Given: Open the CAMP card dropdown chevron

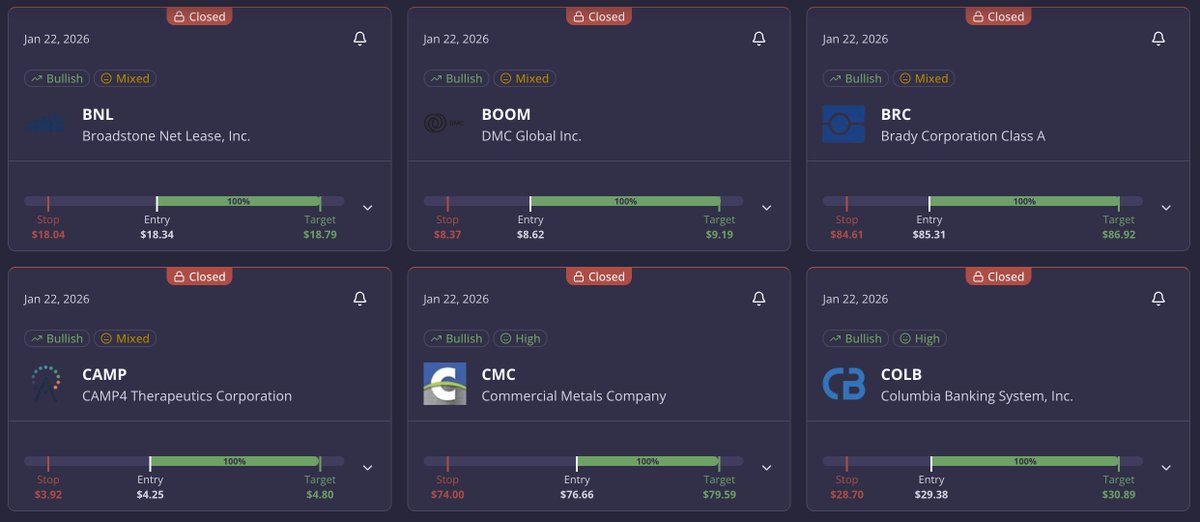Looking at the screenshot, I should click(367, 468).
